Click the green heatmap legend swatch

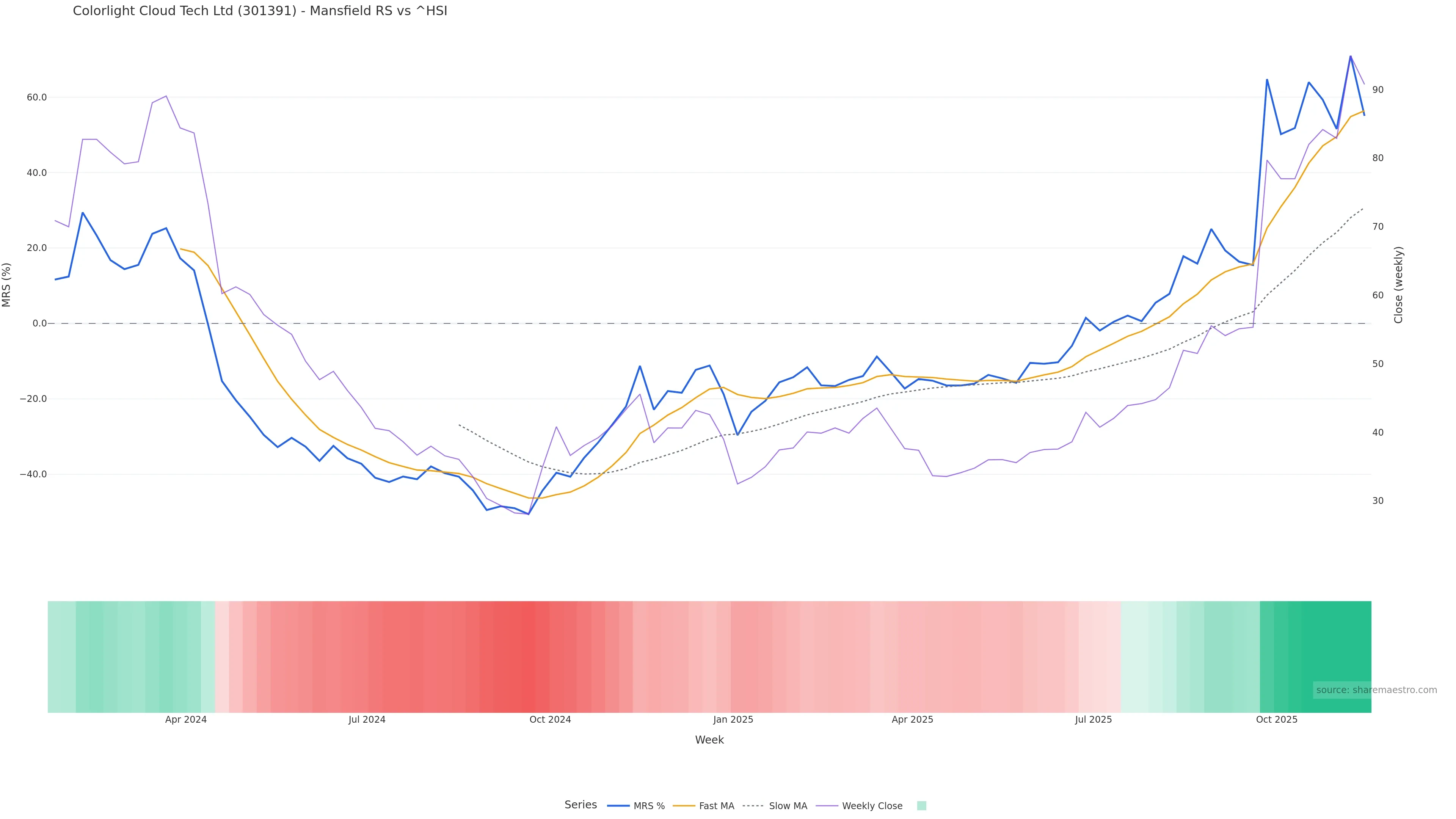click(921, 806)
